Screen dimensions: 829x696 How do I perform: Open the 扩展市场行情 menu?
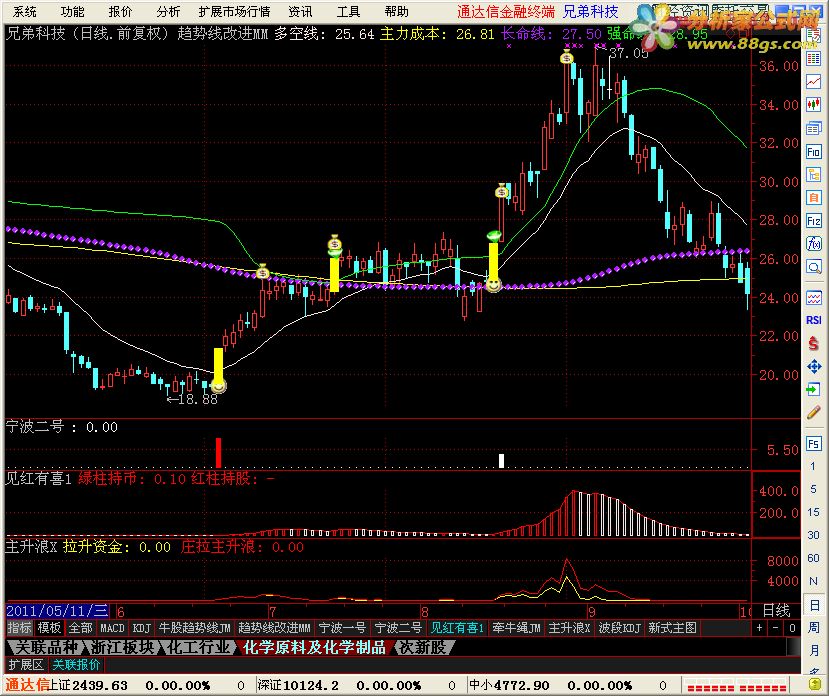(234, 11)
